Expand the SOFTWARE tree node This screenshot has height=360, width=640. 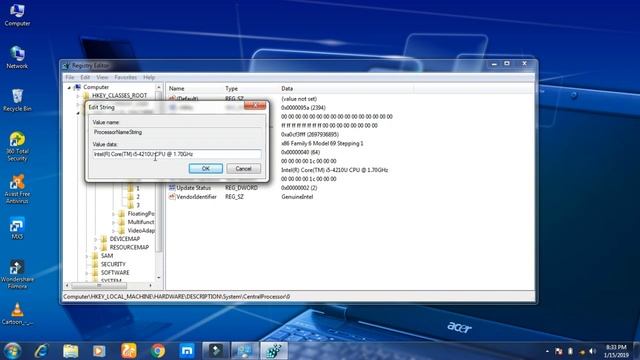[x=87, y=273]
